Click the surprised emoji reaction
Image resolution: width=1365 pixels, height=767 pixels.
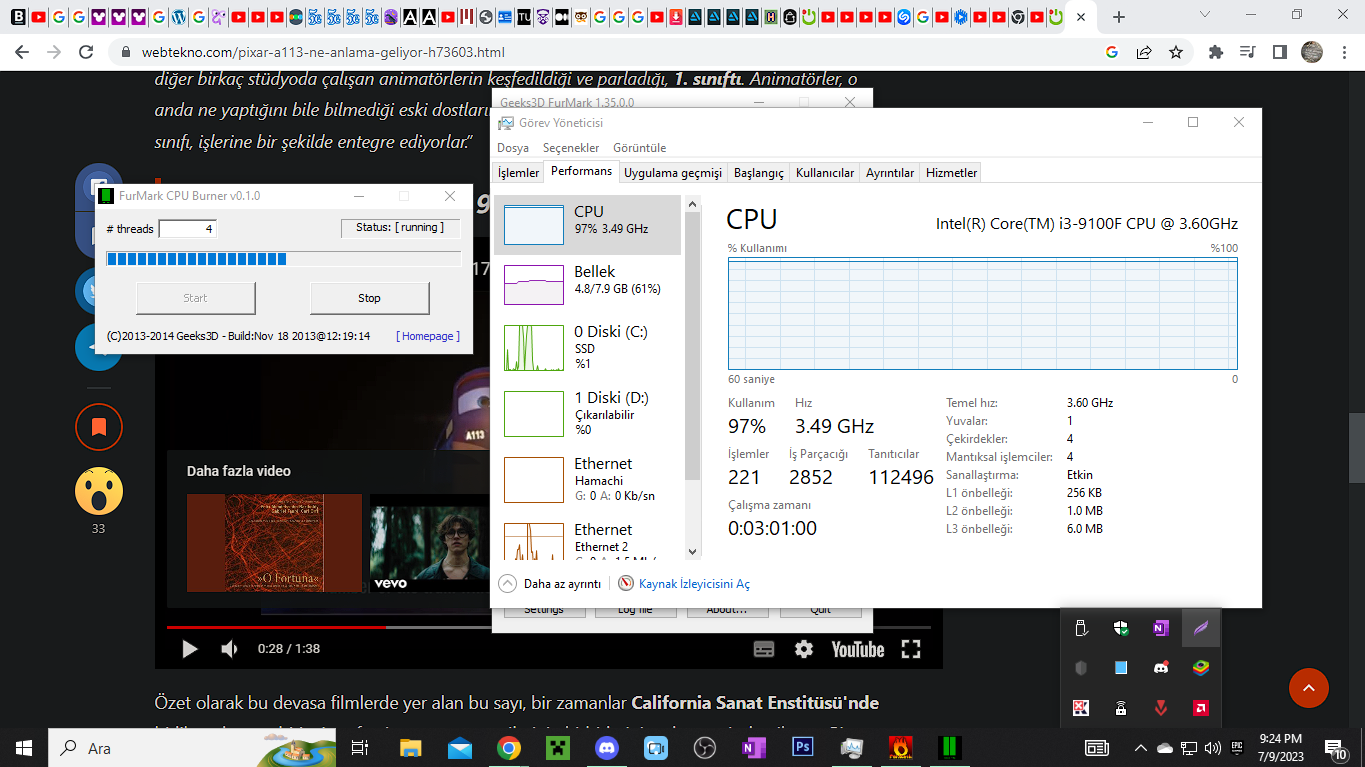coord(99,491)
